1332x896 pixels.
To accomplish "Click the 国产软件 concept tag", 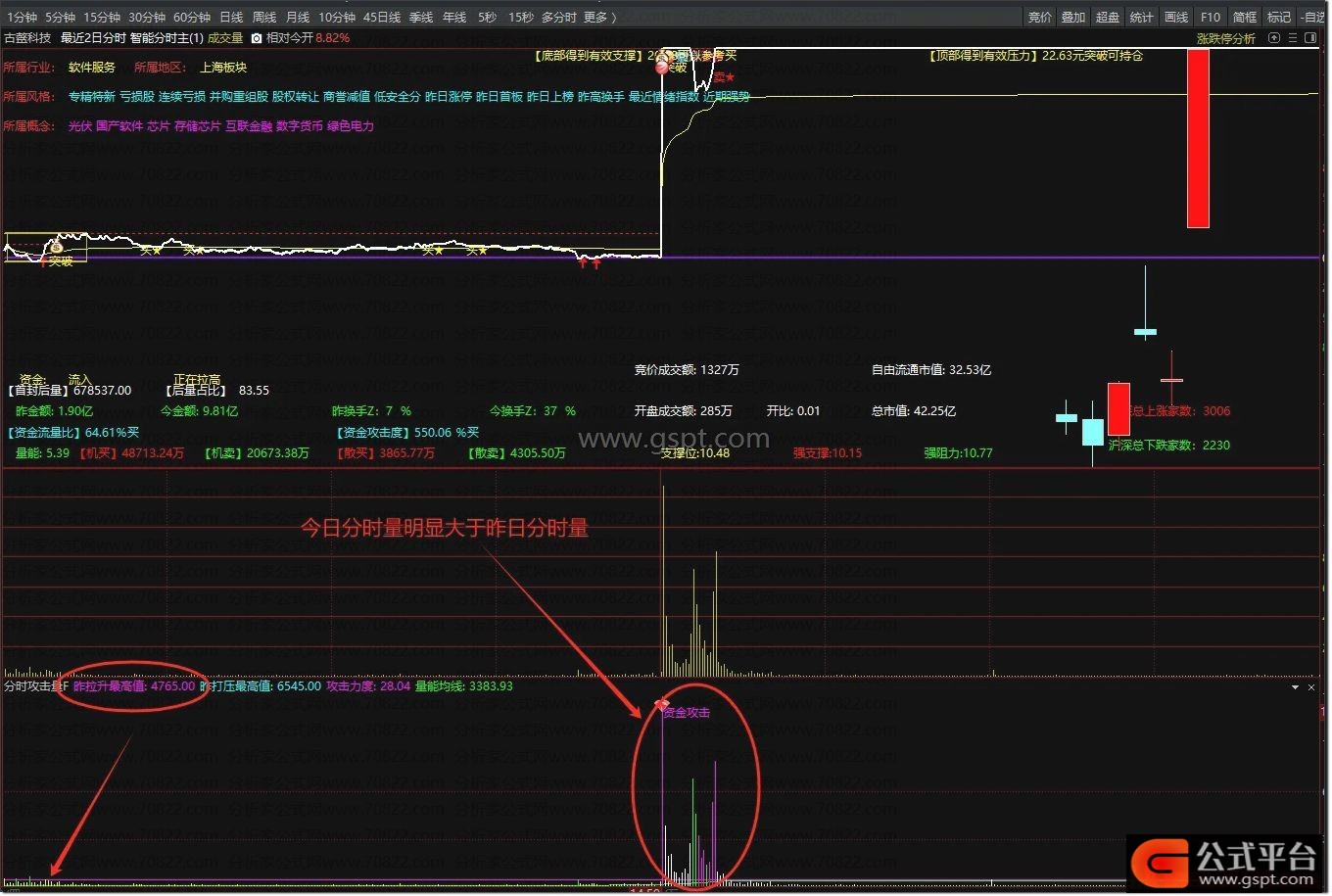I will pyautogui.click(x=119, y=126).
